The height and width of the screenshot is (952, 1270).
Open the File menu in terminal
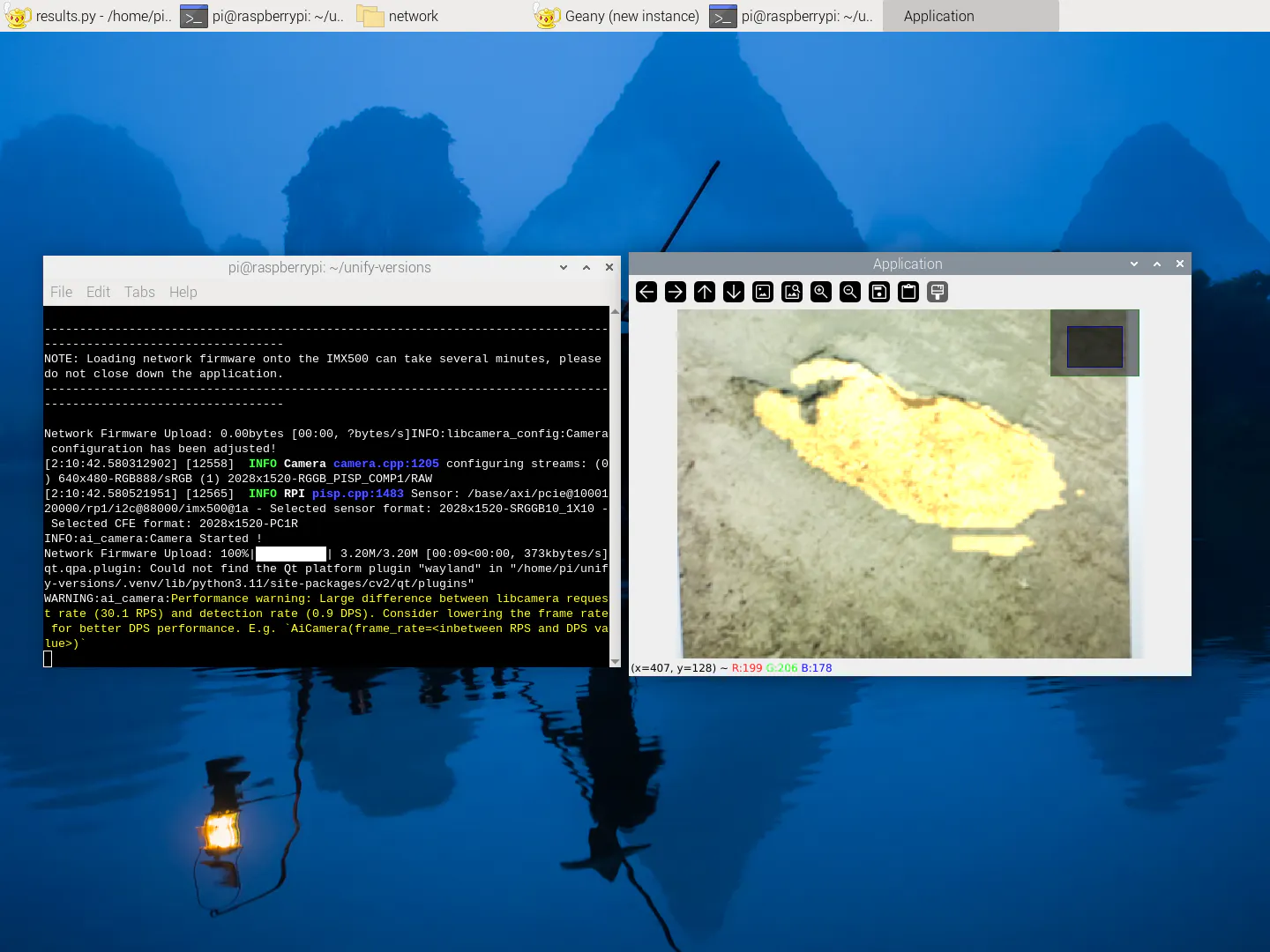point(62,292)
